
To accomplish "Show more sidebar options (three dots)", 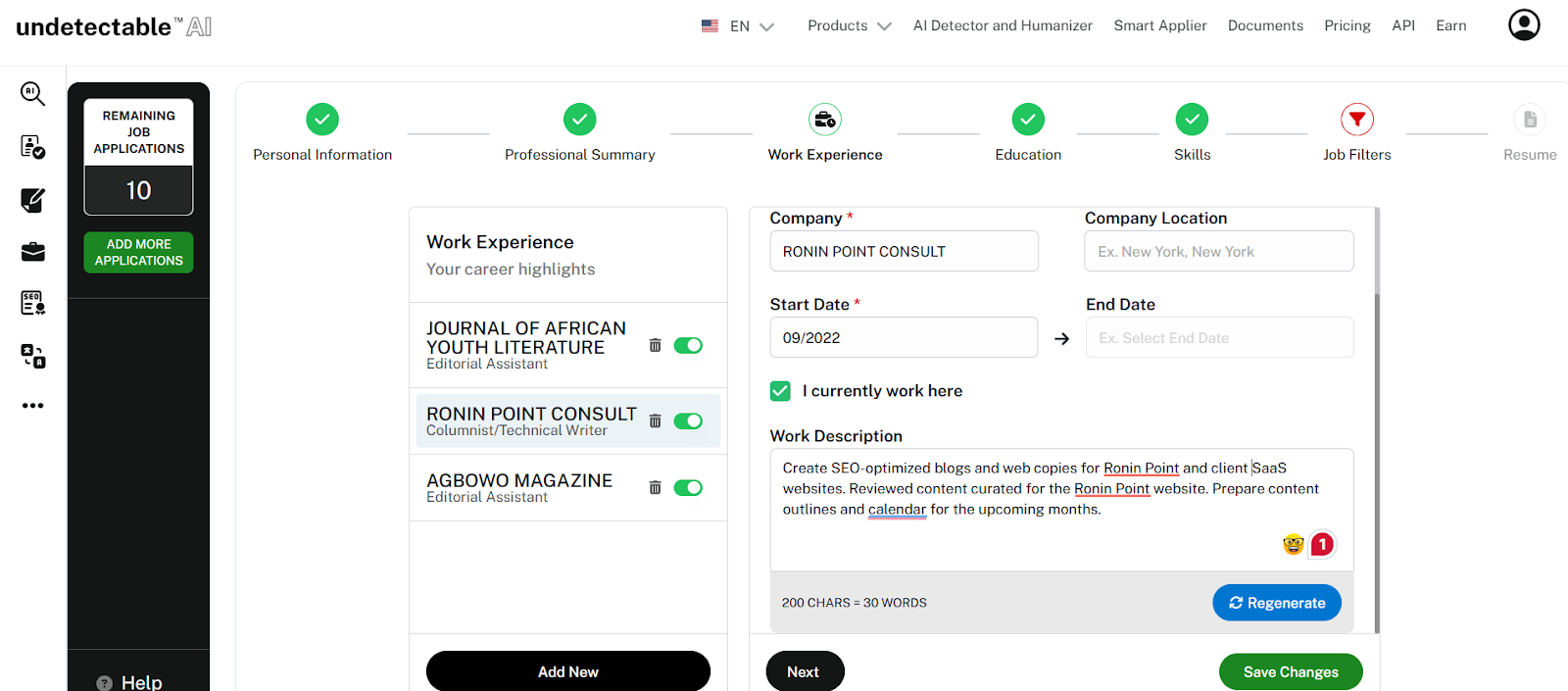I will click(x=32, y=406).
